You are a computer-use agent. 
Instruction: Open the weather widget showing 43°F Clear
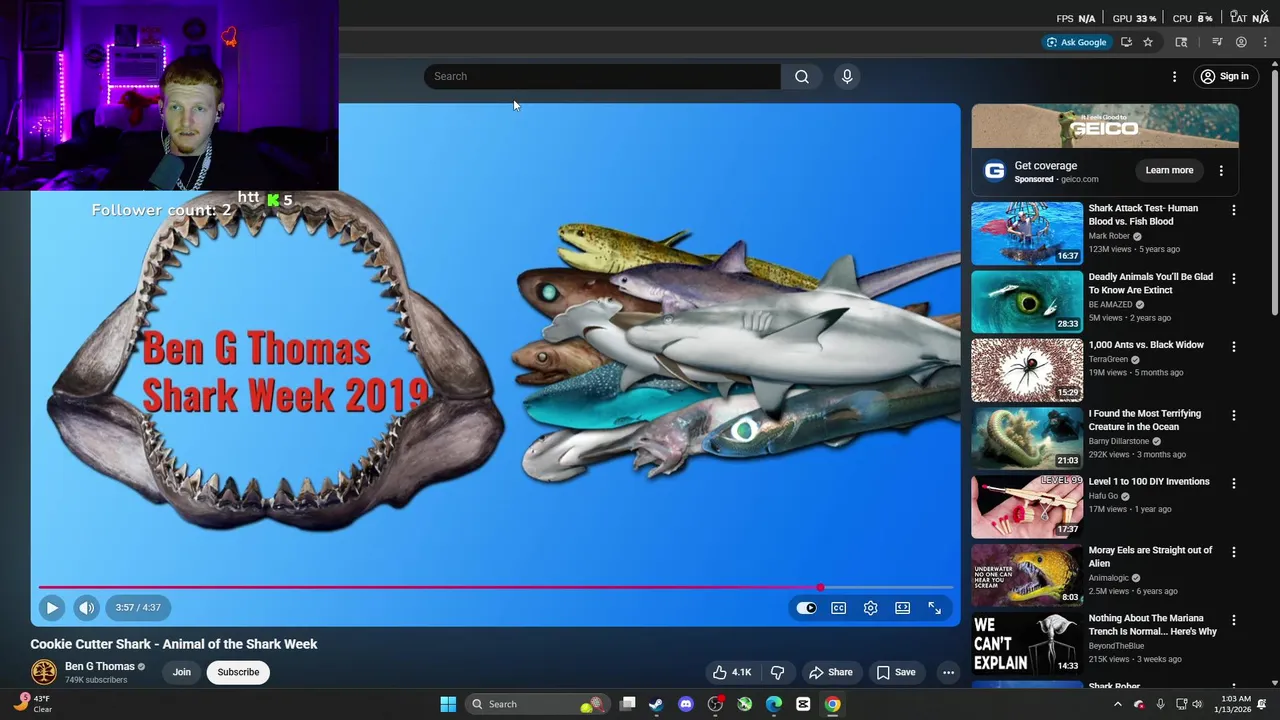pos(33,704)
